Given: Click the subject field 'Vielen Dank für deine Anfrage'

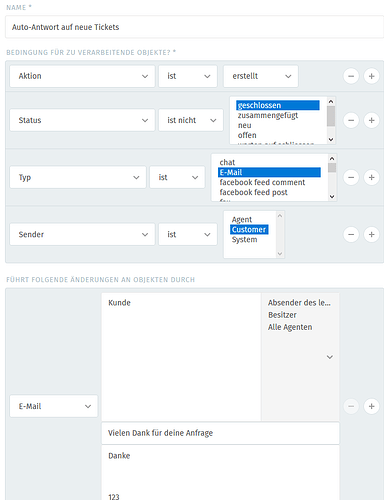Looking at the screenshot, I should pos(220,433).
